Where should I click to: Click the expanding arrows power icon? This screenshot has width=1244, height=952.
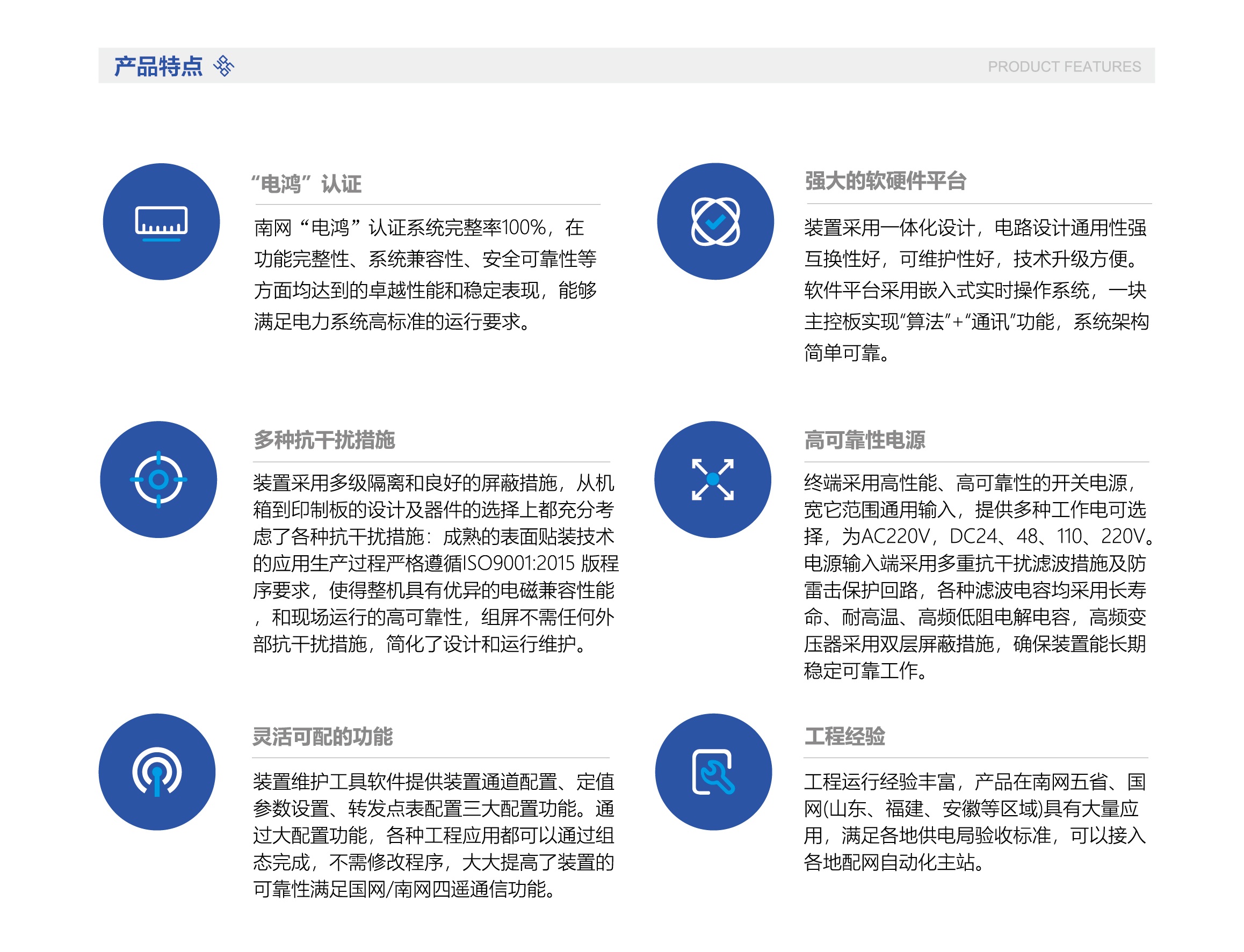tap(712, 479)
